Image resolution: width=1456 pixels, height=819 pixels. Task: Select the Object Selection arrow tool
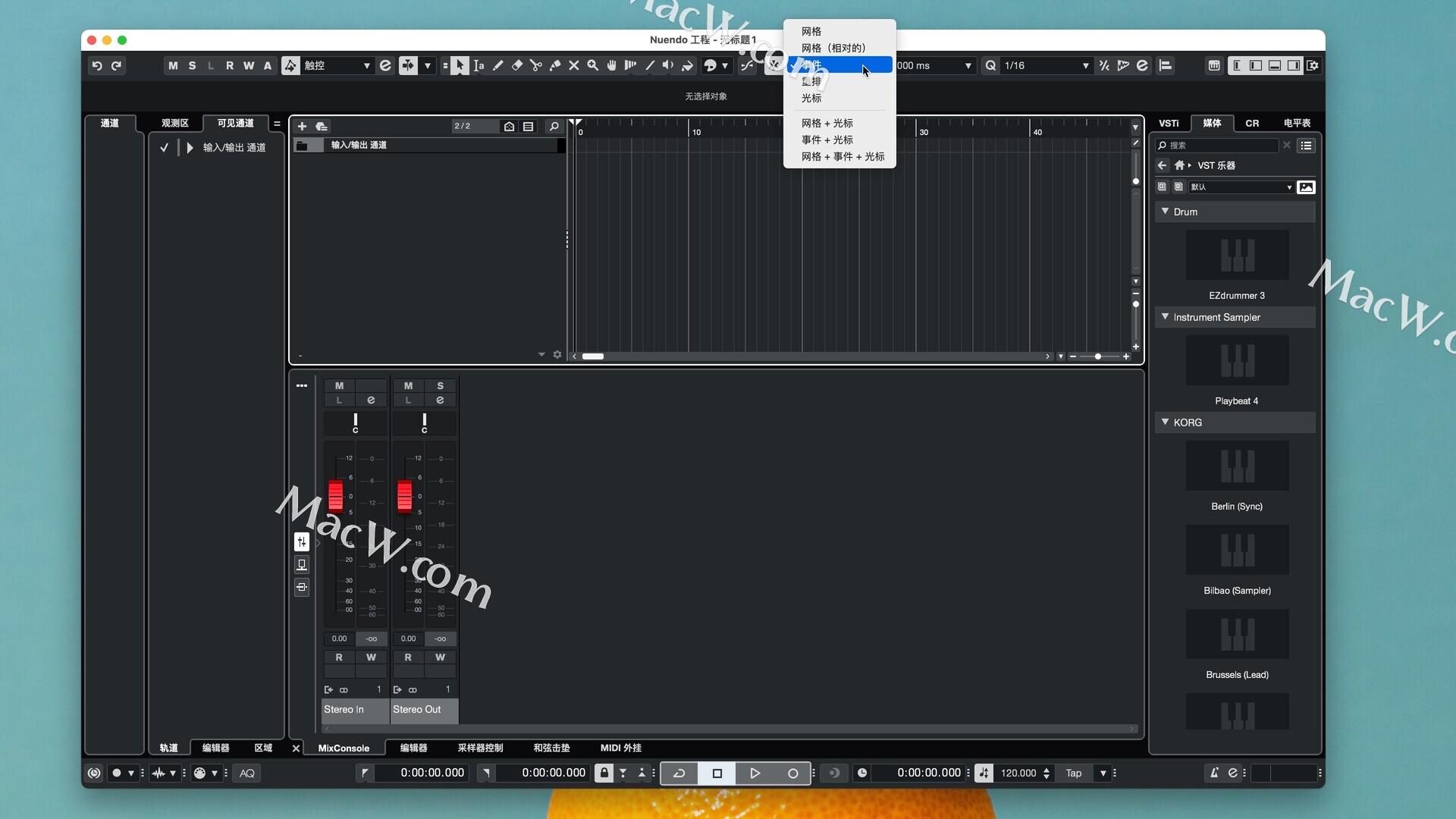pos(460,66)
